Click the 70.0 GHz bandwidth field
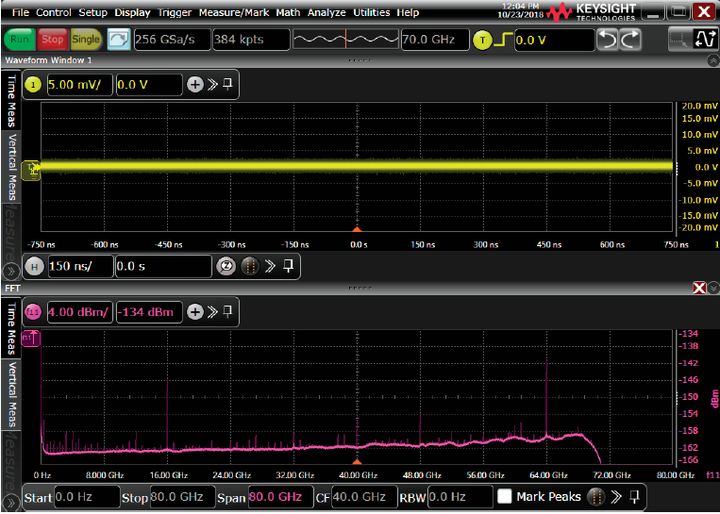Screen dimensions: 720x514 [435, 40]
